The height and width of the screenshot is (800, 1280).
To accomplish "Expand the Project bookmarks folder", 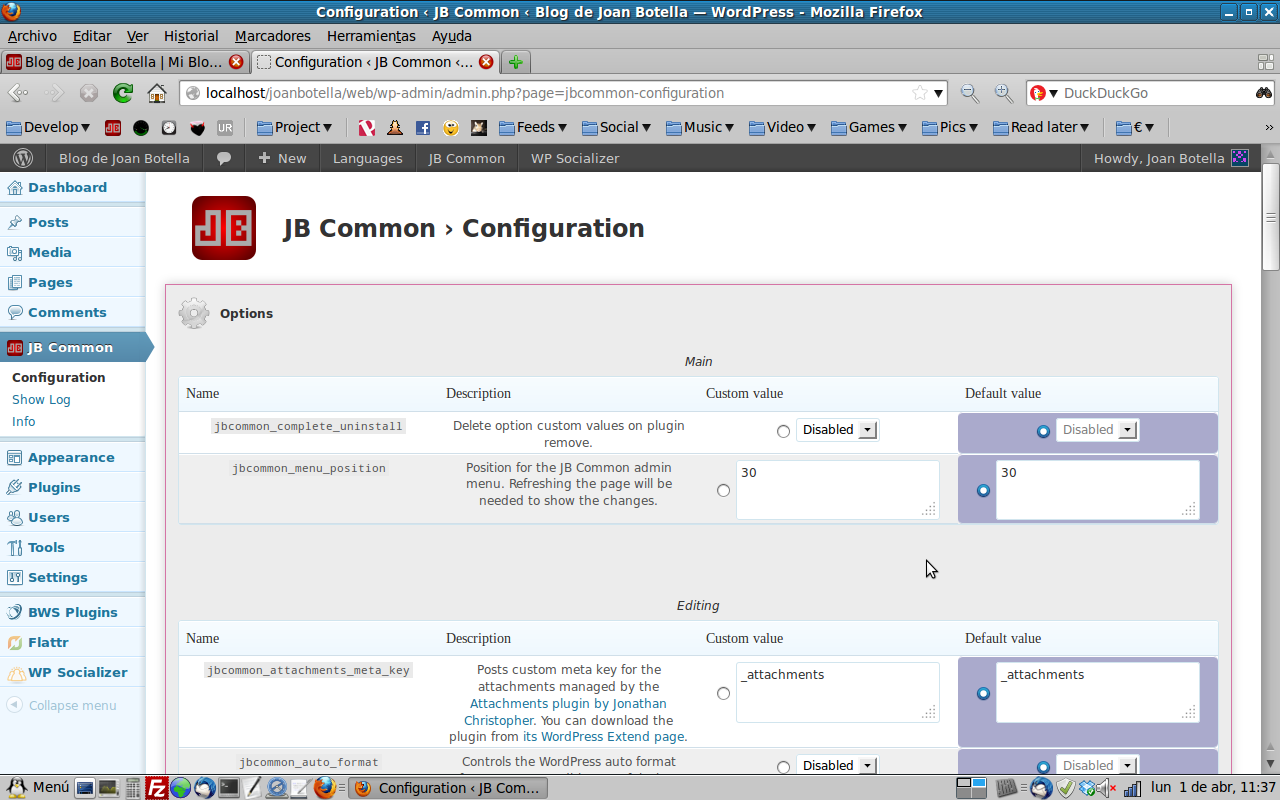I will point(294,127).
